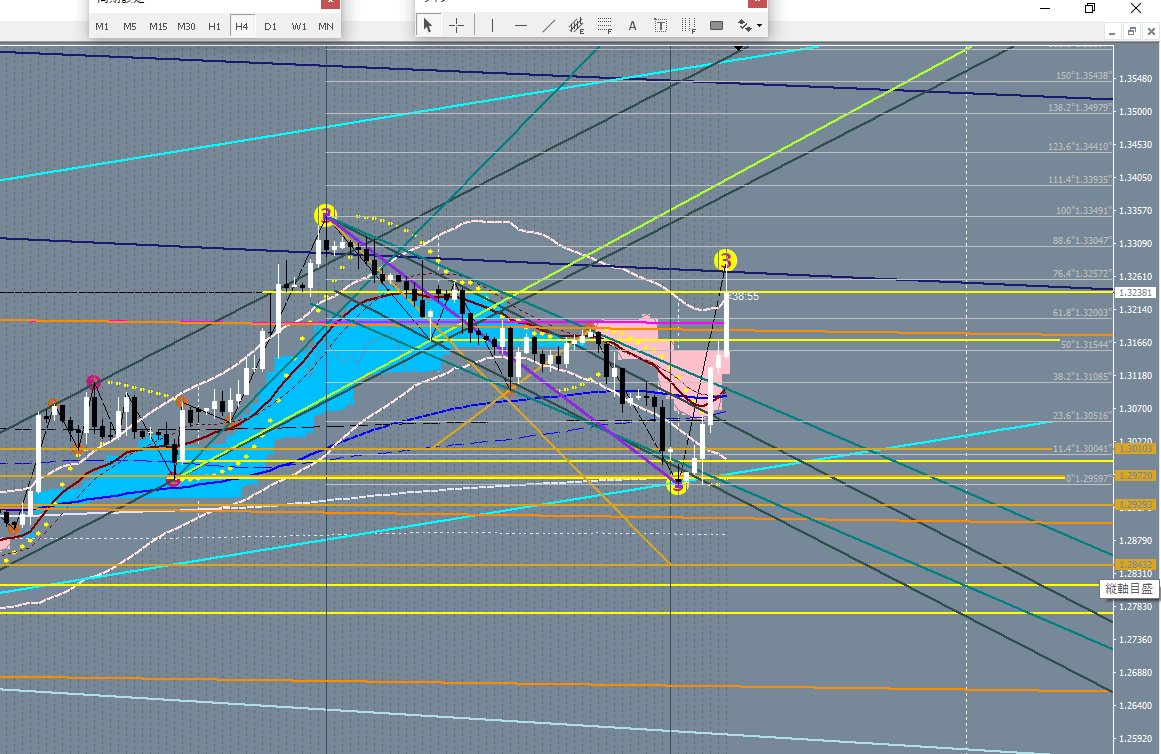Screen dimensions: 1161x754
Task: Click the yellow wave marker 3
Action: click(x=727, y=261)
